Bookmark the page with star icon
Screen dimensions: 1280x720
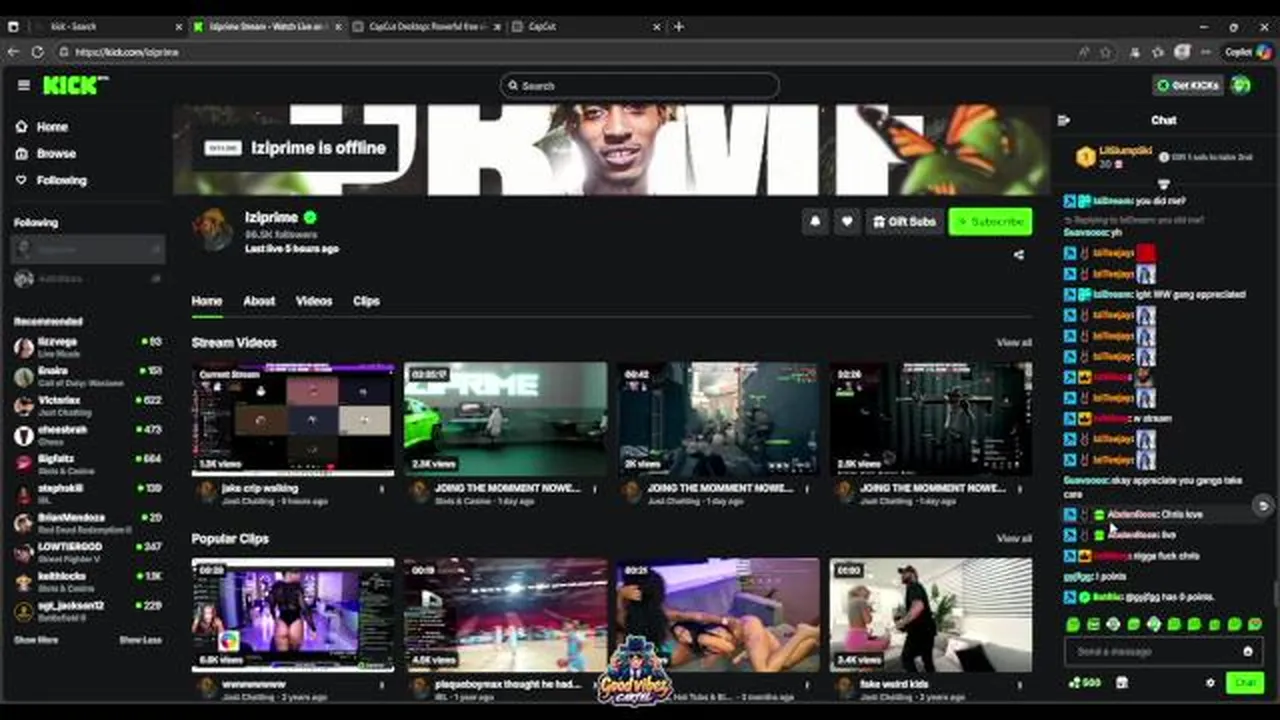pyautogui.click(x=1106, y=52)
